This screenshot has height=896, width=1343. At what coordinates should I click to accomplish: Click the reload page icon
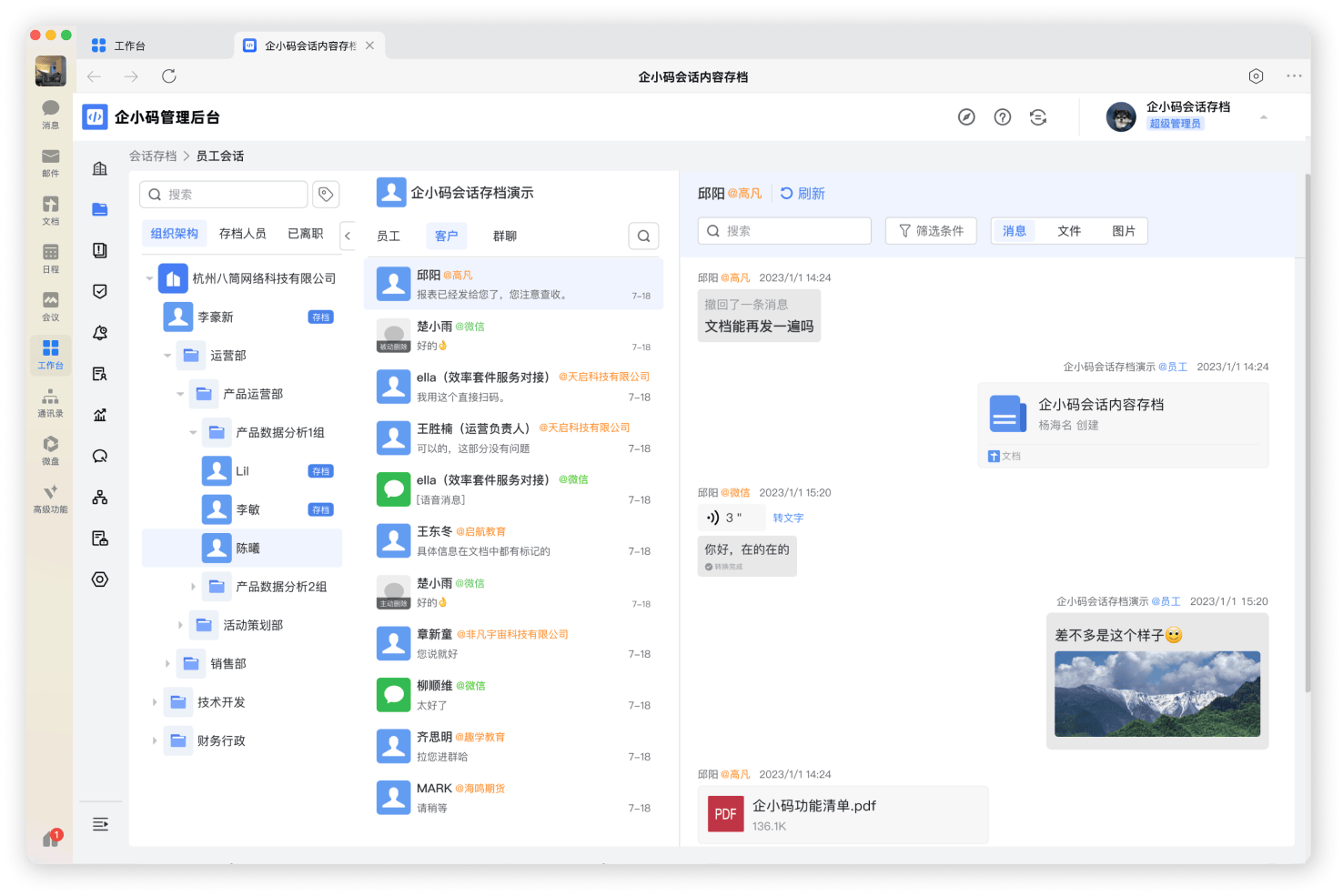(x=169, y=76)
